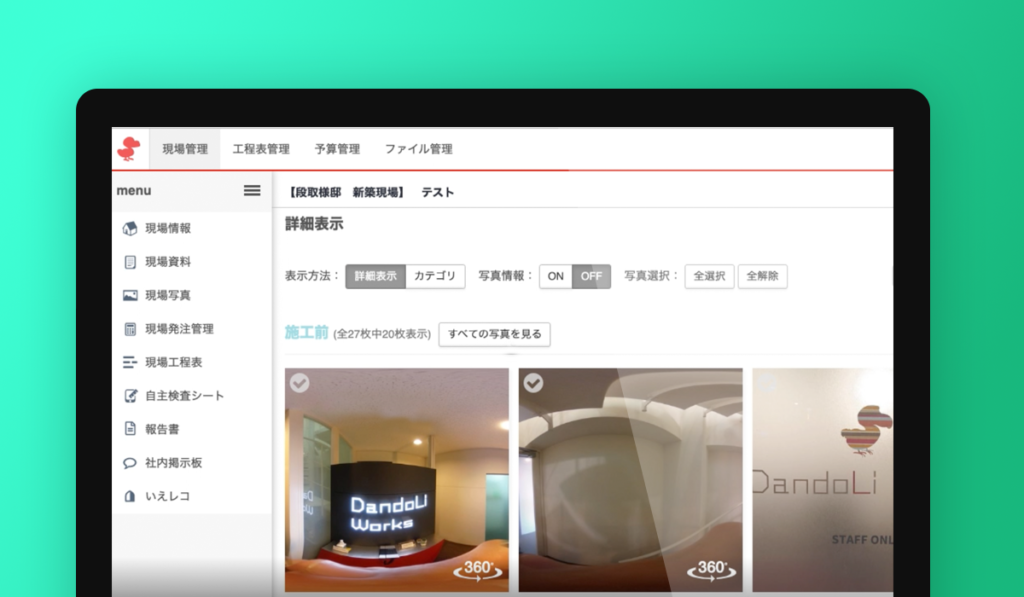Click the document icon beside 現場資料
The width and height of the screenshot is (1024, 597).
(x=130, y=262)
